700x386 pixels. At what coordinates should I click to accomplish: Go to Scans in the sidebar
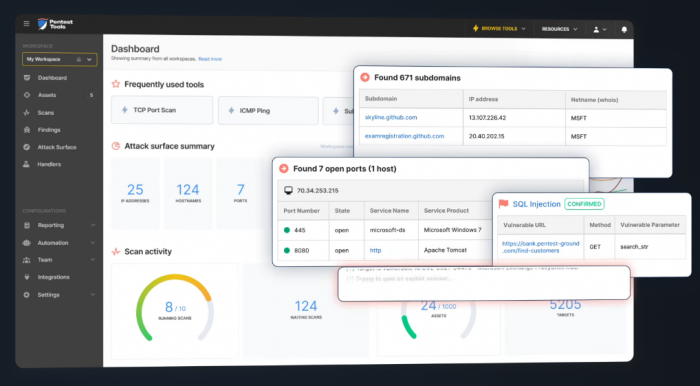46,113
